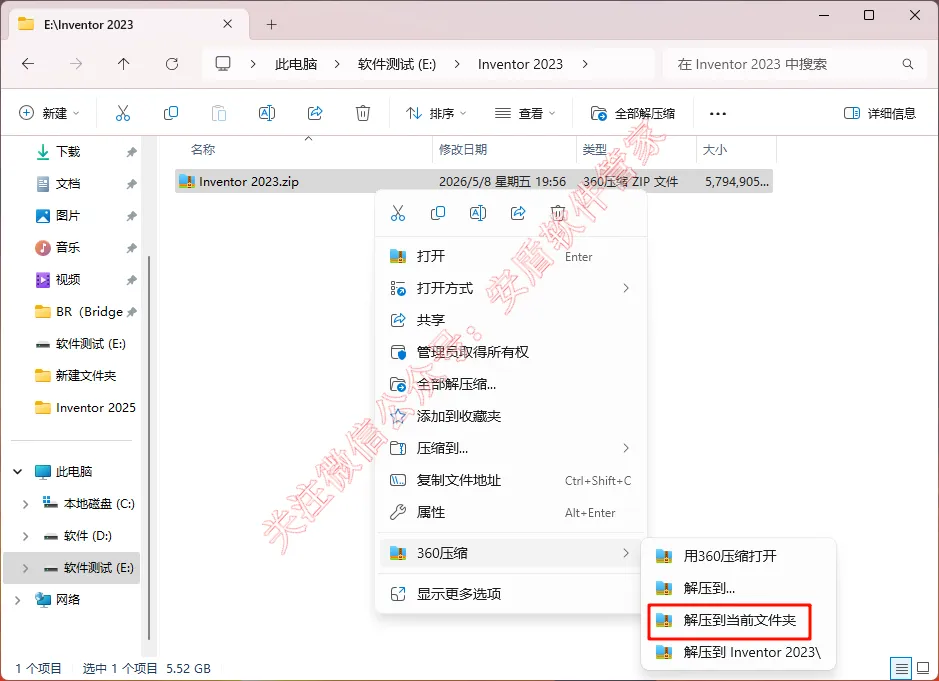Image resolution: width=939 pixels, height=681 pixels.
Task: Open the 详细信息 details pane
Action: click(x=880, y=113)
